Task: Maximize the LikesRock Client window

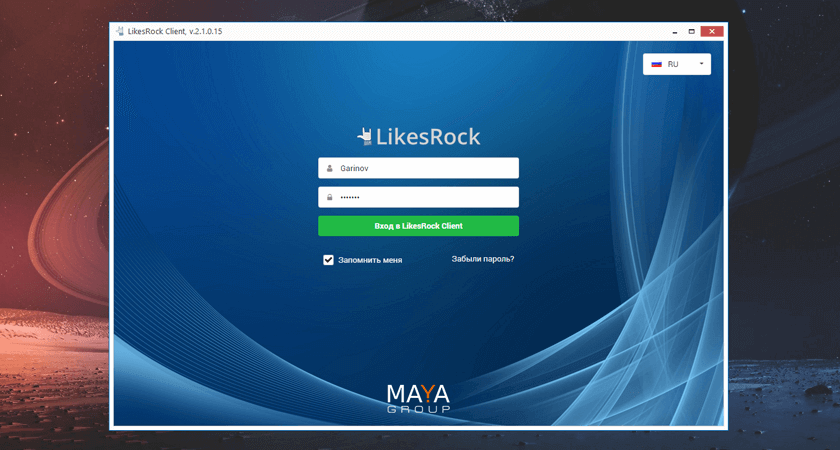Action: pyautogui.click(x=692, y=32)
